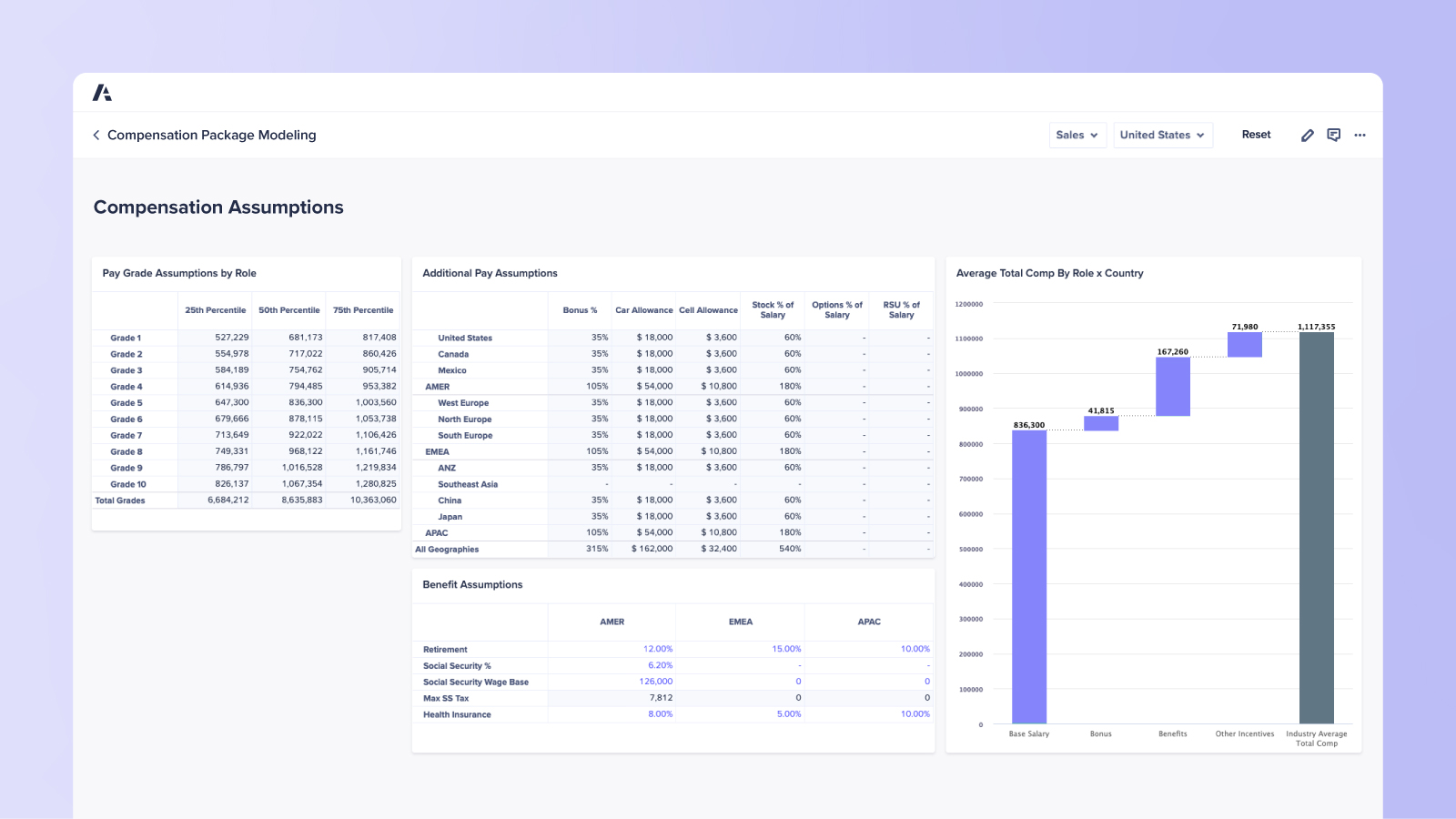The height and width of the screenshot is (819, 1456).
Task: Open the ellipsis more options icon
Action: (1360, 135)
